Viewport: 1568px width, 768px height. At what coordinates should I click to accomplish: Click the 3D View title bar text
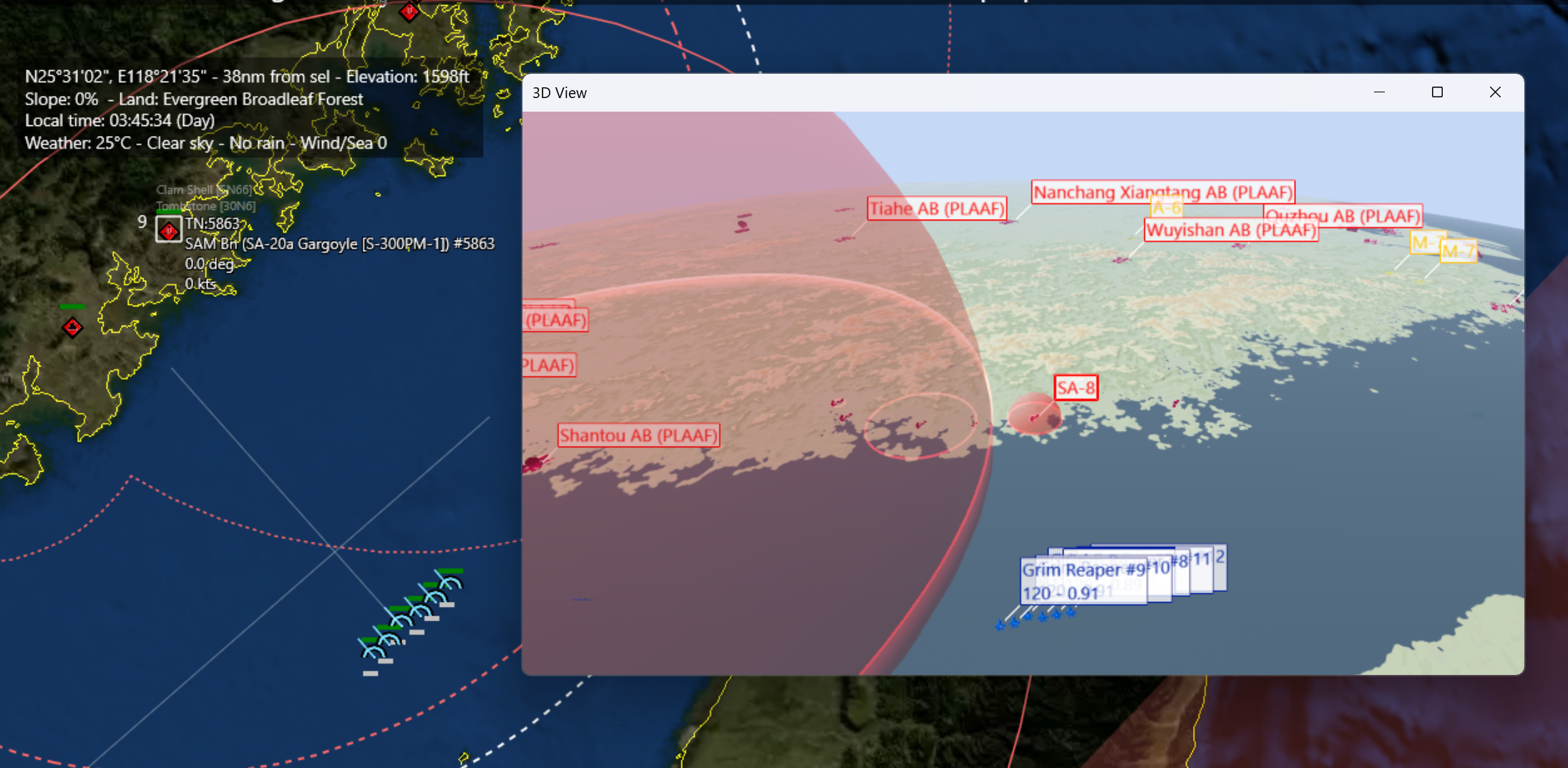pyautogui.click(x=560, y=93)
